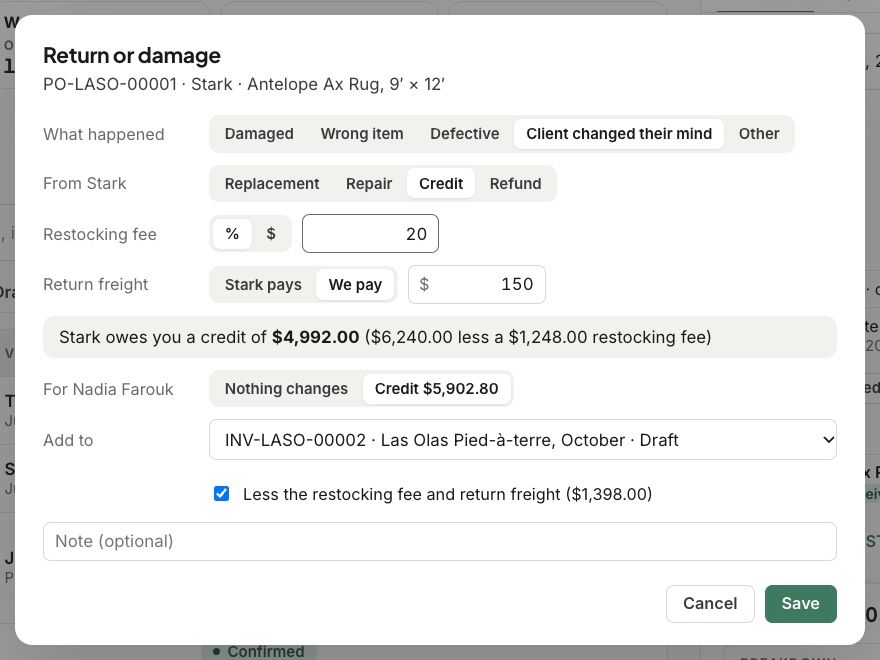Click the Note (optional) field
The height and width of the screenshot is (660, 880).
coord(439,541)
